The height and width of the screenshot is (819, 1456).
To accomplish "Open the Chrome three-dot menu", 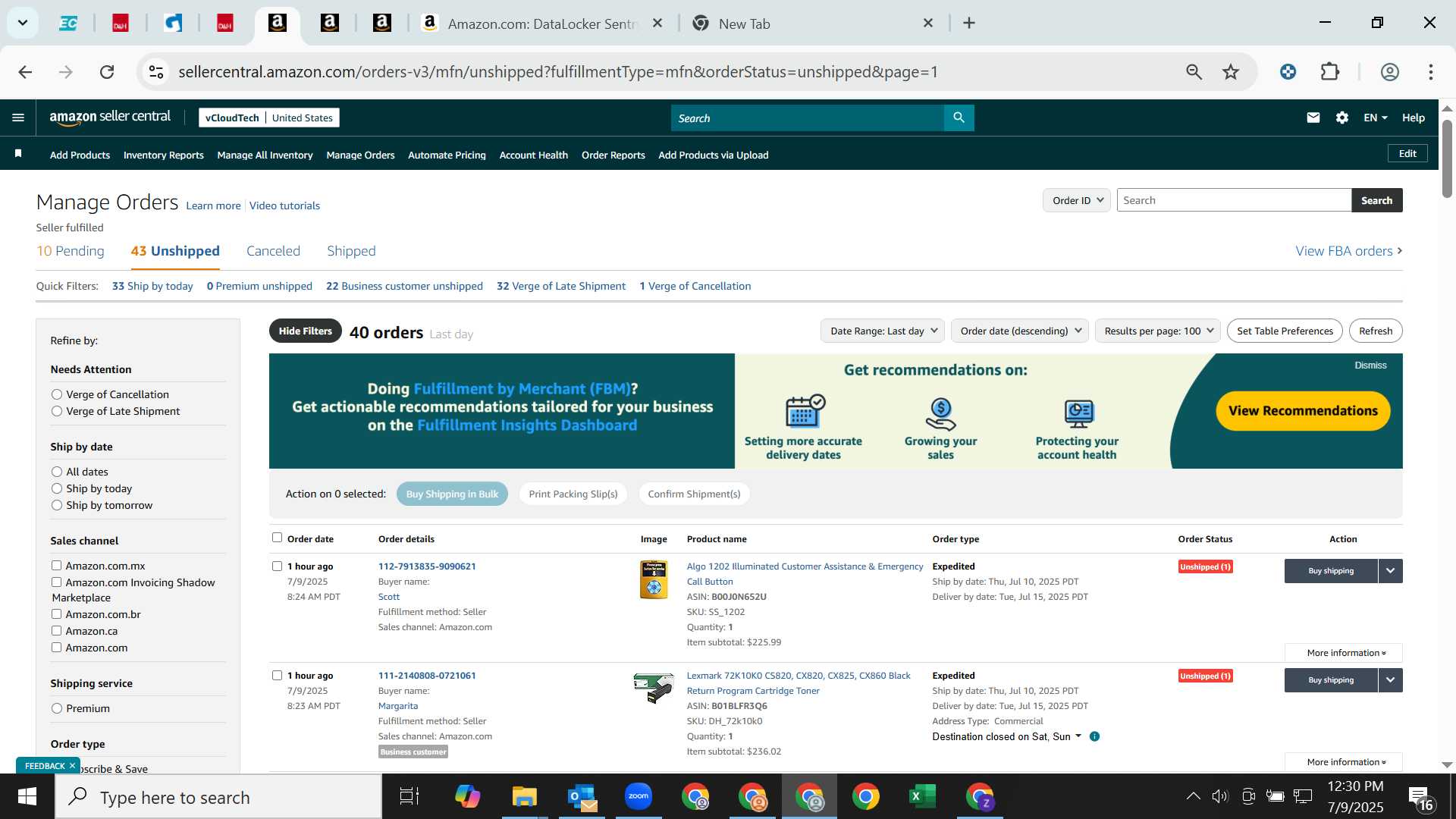I will pos(1431,72).
